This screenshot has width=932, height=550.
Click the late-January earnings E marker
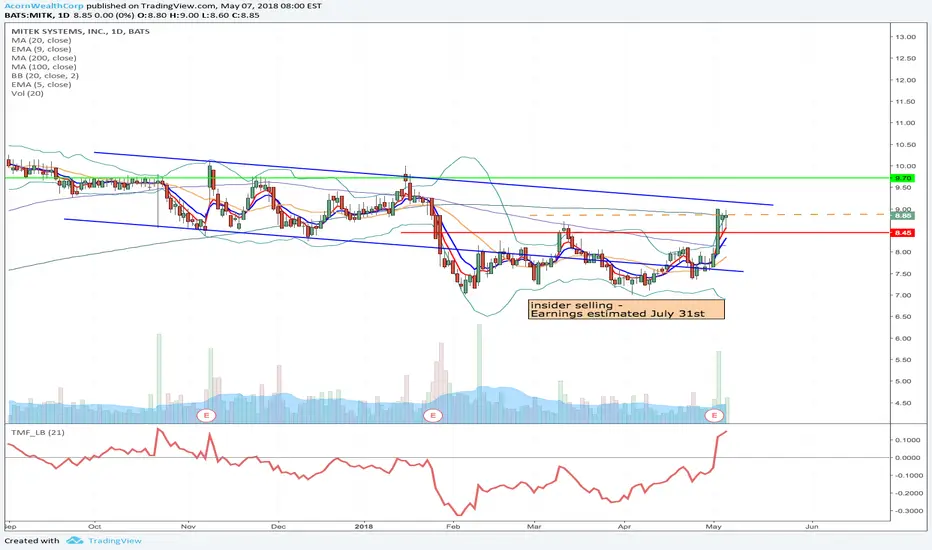(x=433, y=415)
